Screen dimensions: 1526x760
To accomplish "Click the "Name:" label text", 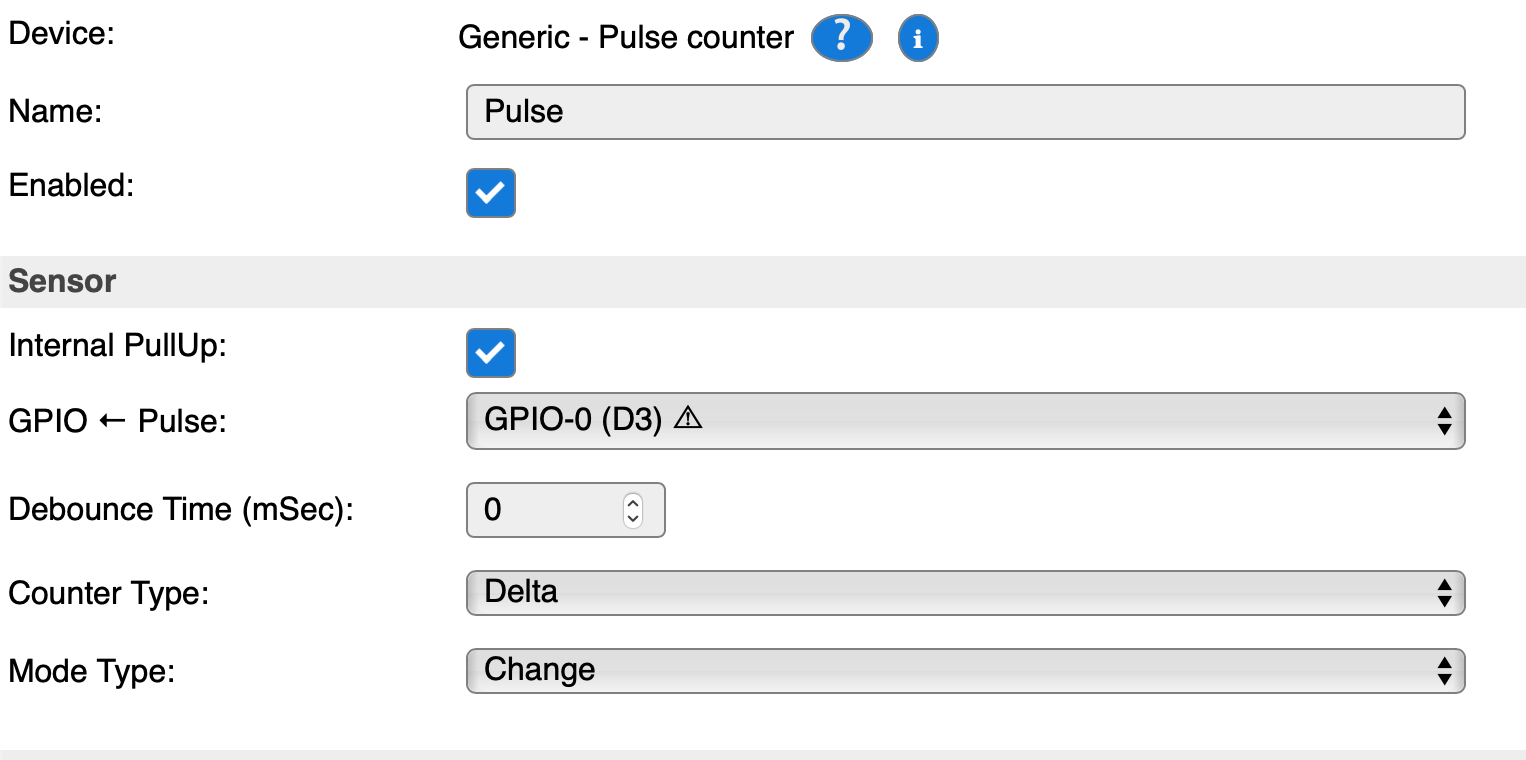I will (x=56, y=111).
